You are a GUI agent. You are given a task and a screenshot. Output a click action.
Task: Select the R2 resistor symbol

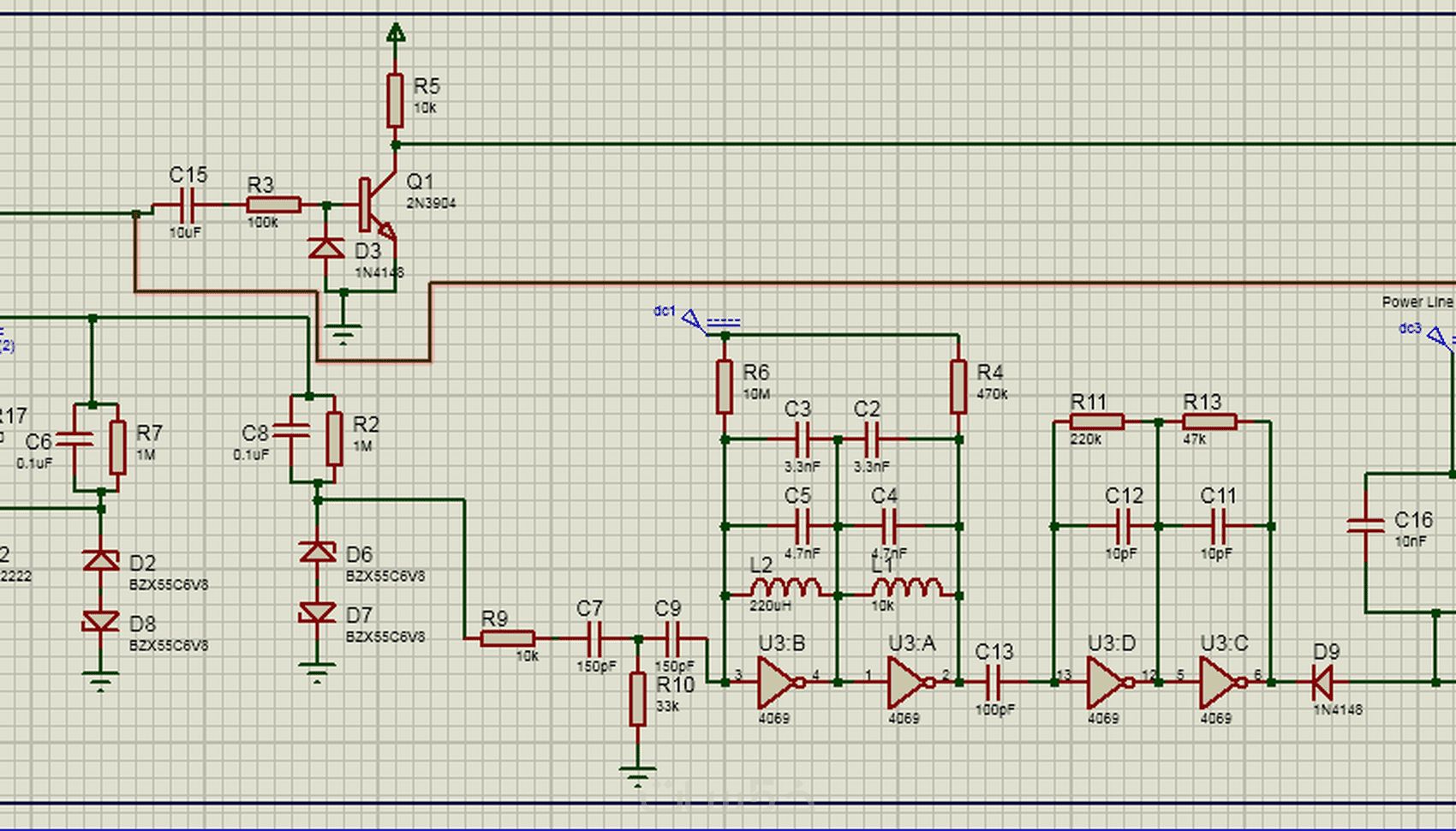click(335, 439)
